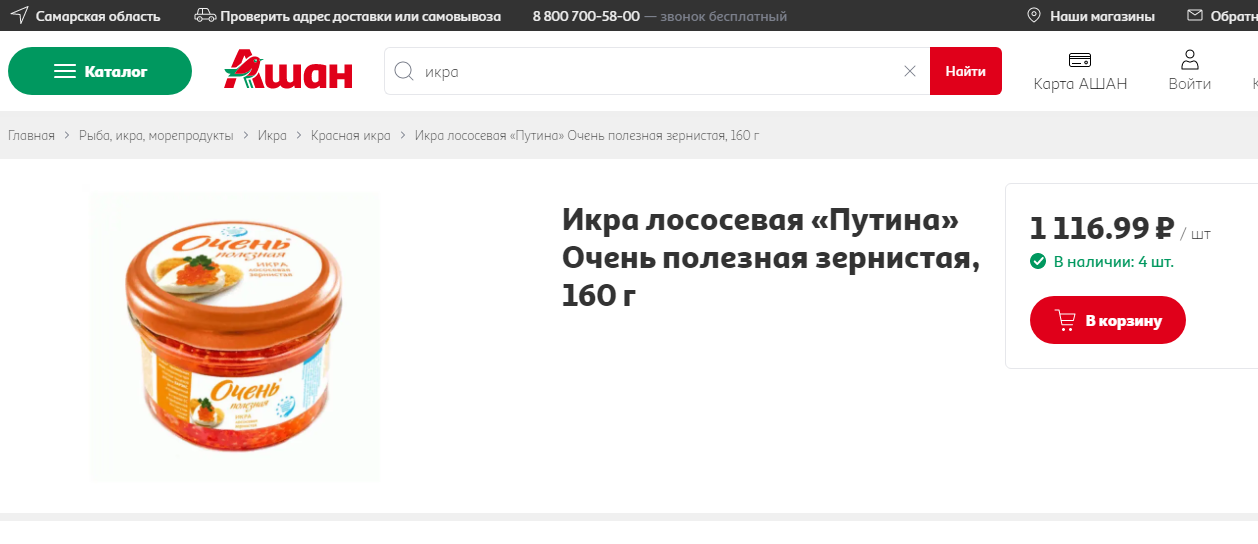Click the product title Икра лососевая «Путина»

click(x=771, y=257)
